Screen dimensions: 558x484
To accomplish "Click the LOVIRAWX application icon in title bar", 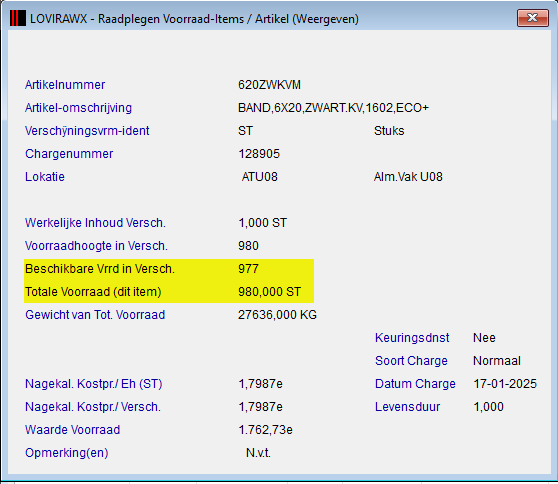I will click(18, 18).
